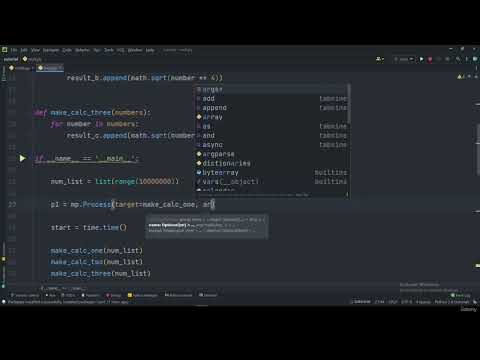
Task: Place the caret in 'num_list = list(range(...))' line
Action: (x=114, y=181)
